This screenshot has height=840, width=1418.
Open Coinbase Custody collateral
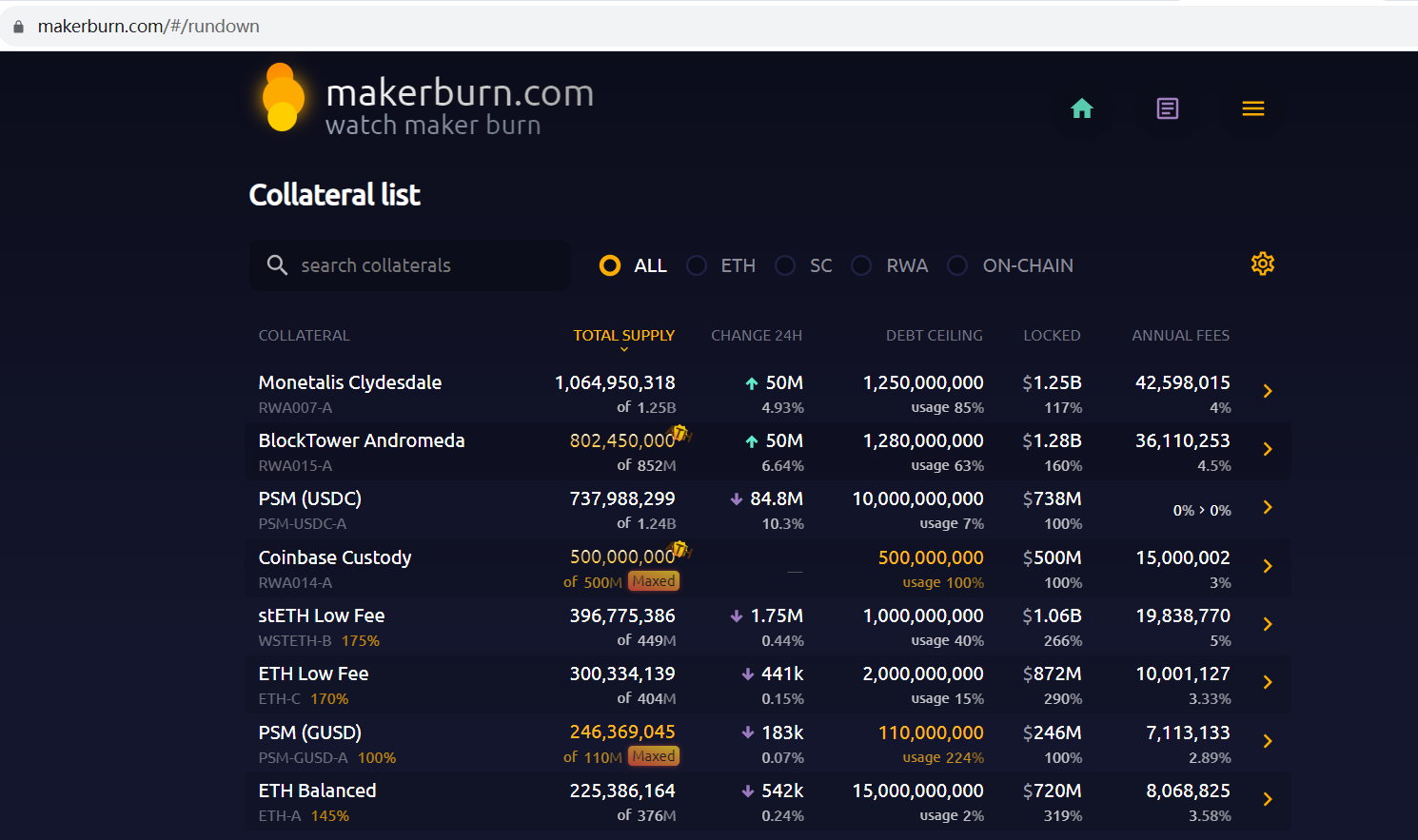click(x=335, y=557)
